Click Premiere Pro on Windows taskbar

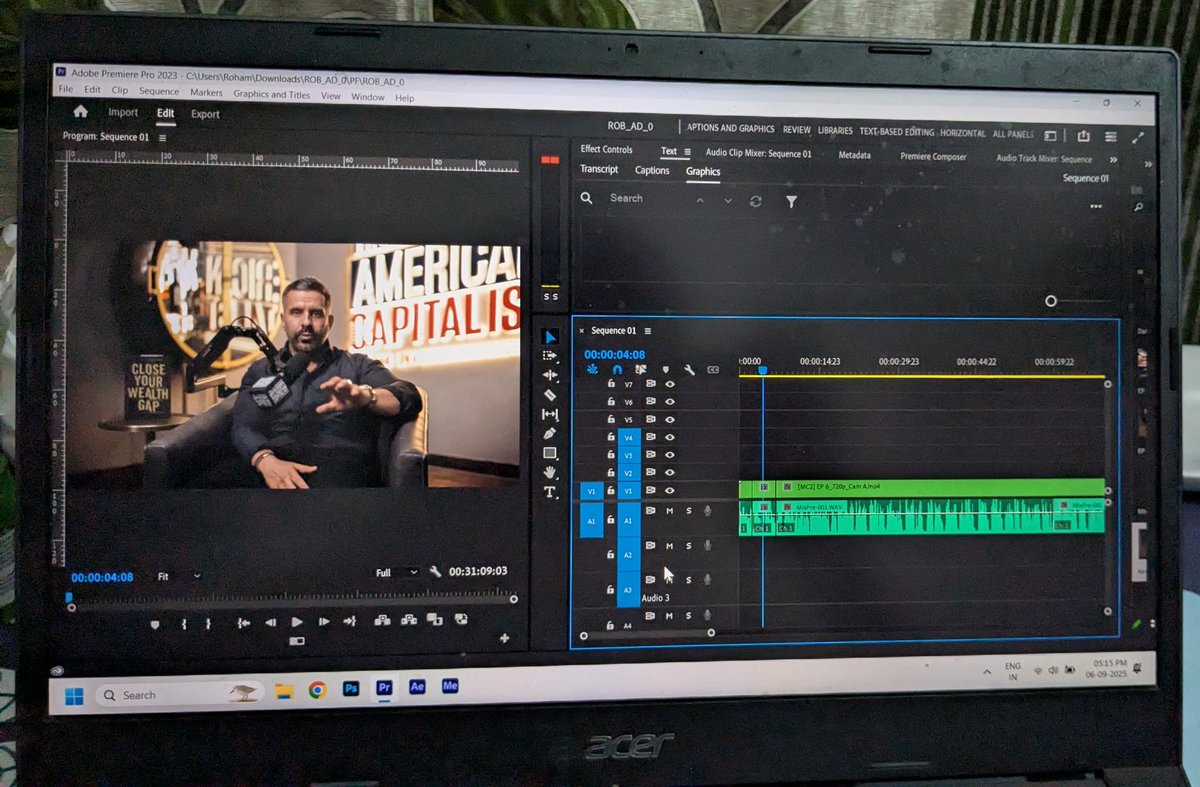pyautogui.click(x=384, y=688)
